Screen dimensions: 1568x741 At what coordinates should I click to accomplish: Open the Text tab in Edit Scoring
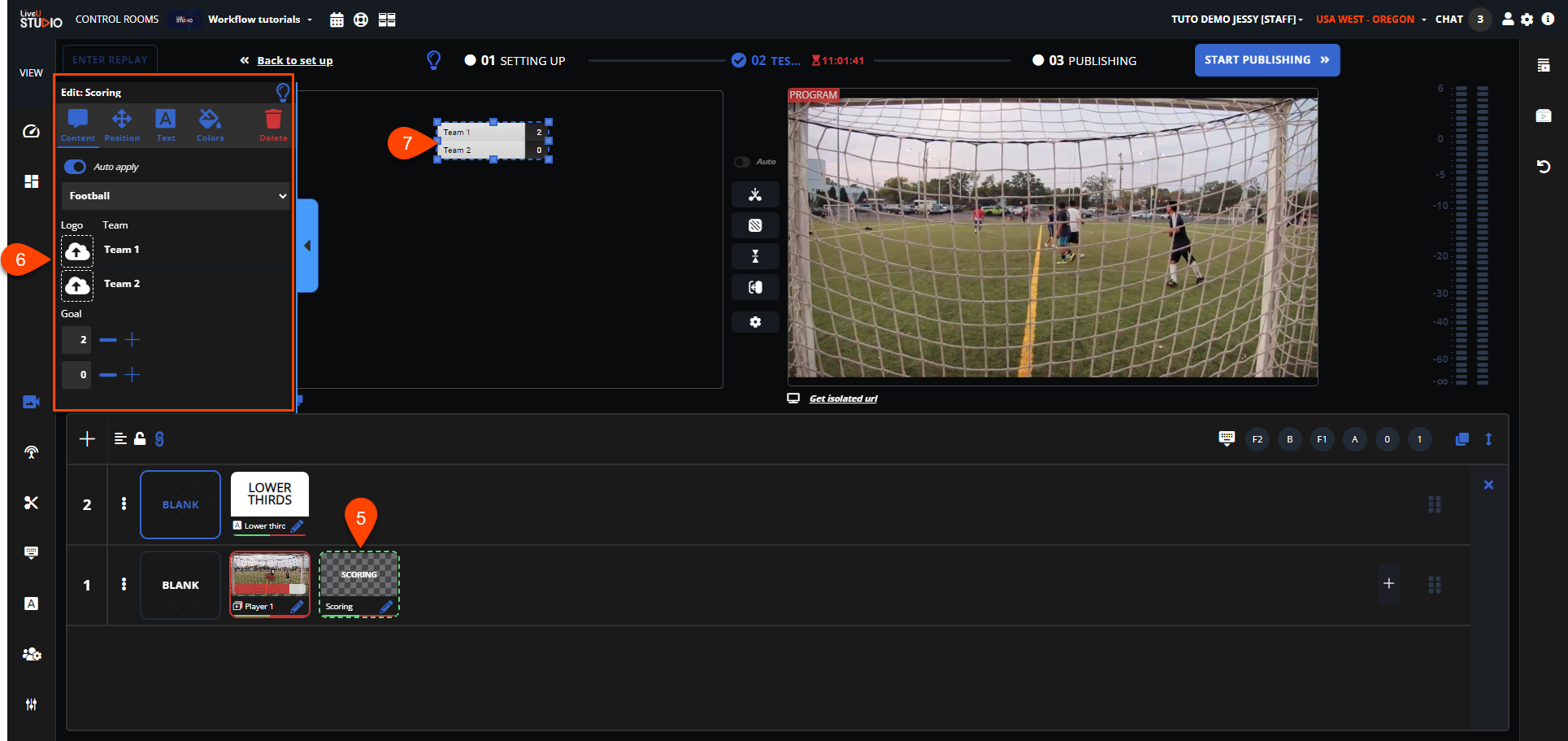point(166,125)
